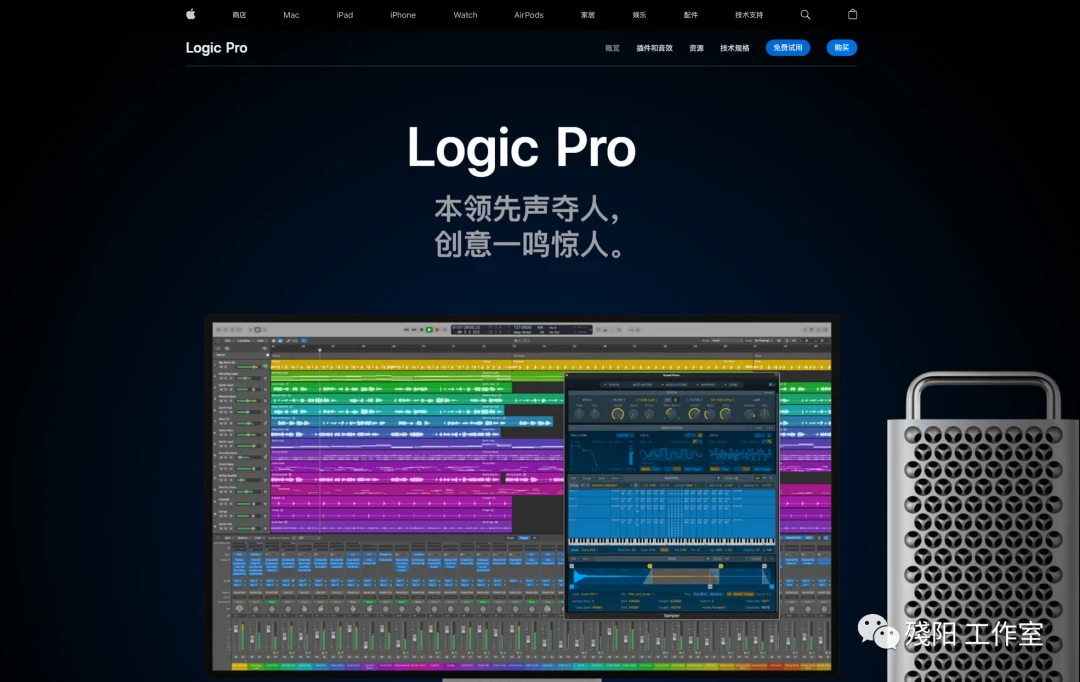
Task: Open the 家居 menu item
Action: point(588,15)
